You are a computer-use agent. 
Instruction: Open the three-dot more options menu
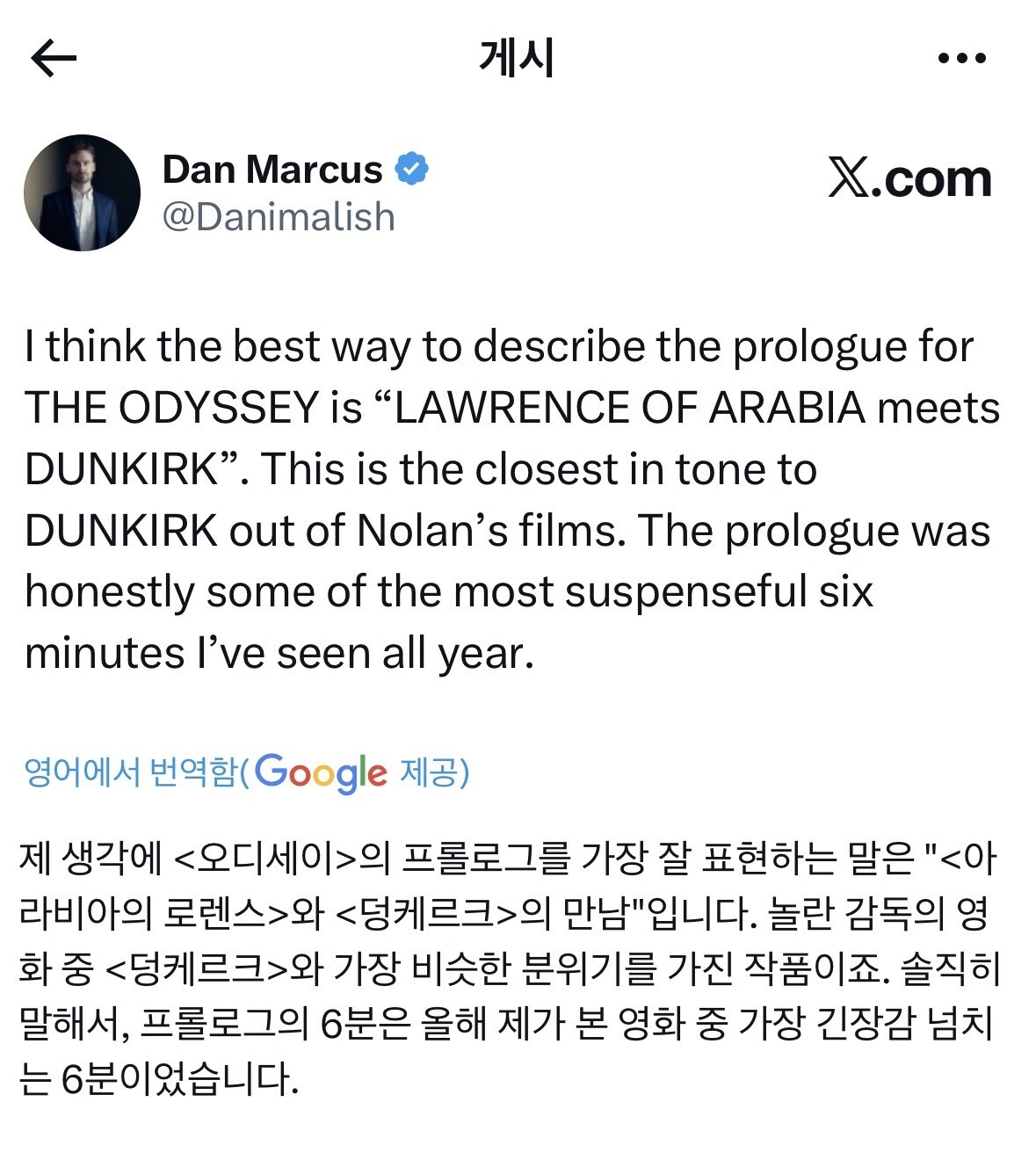click(x=961, y=59)
